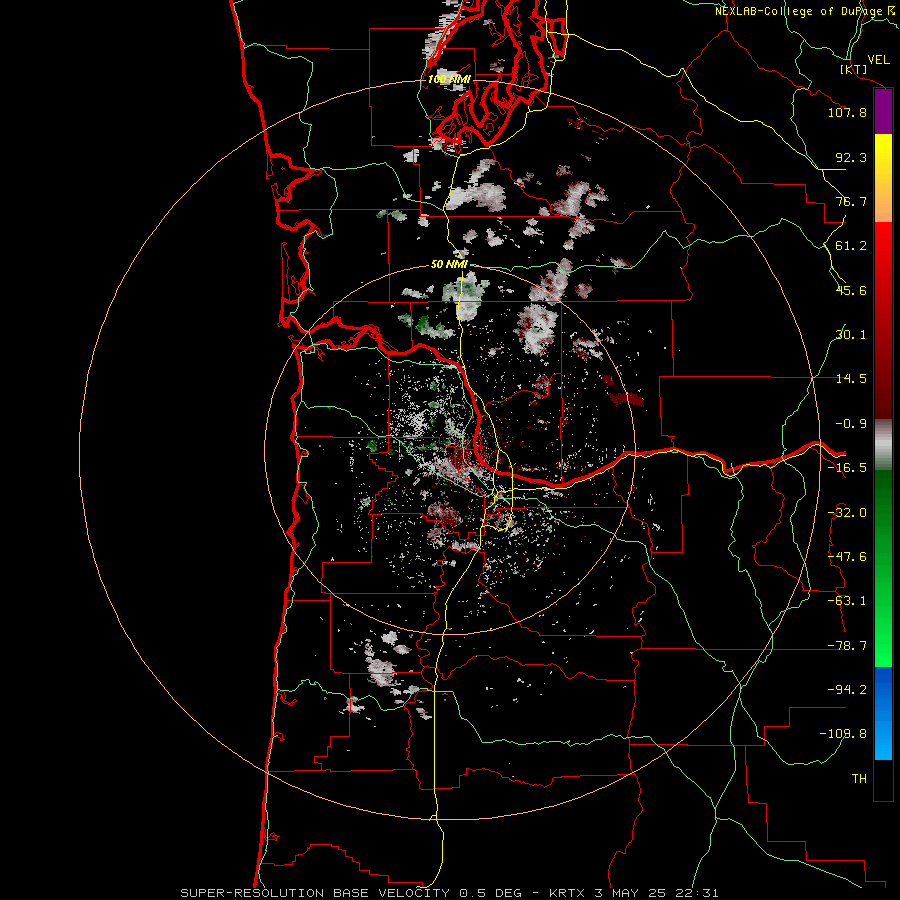Select the -32.0 velocity scale value
Viewport: 900px width, 900px height.
coord(847,513)
